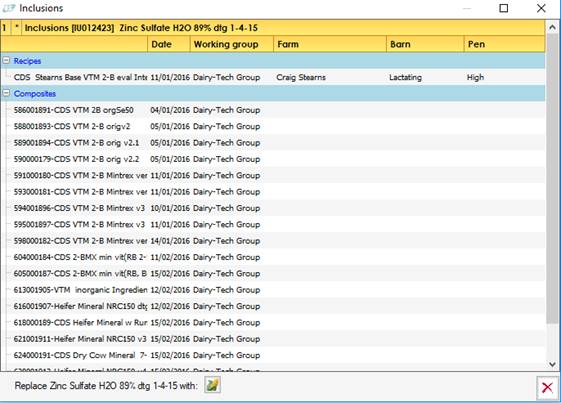The height and width of the screenshot is (403, 561).
Task: Select 593000181-CDS VTM 2-B Mintrex row
Action: [x=274, y=192]
